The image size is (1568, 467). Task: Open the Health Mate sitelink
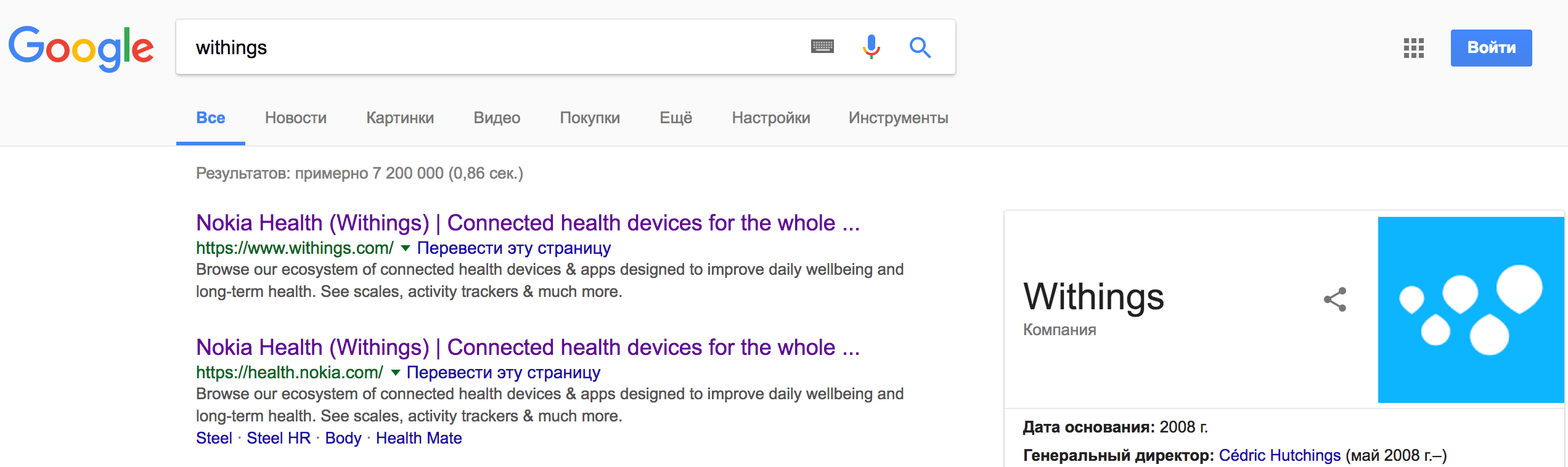coord(419,437)
